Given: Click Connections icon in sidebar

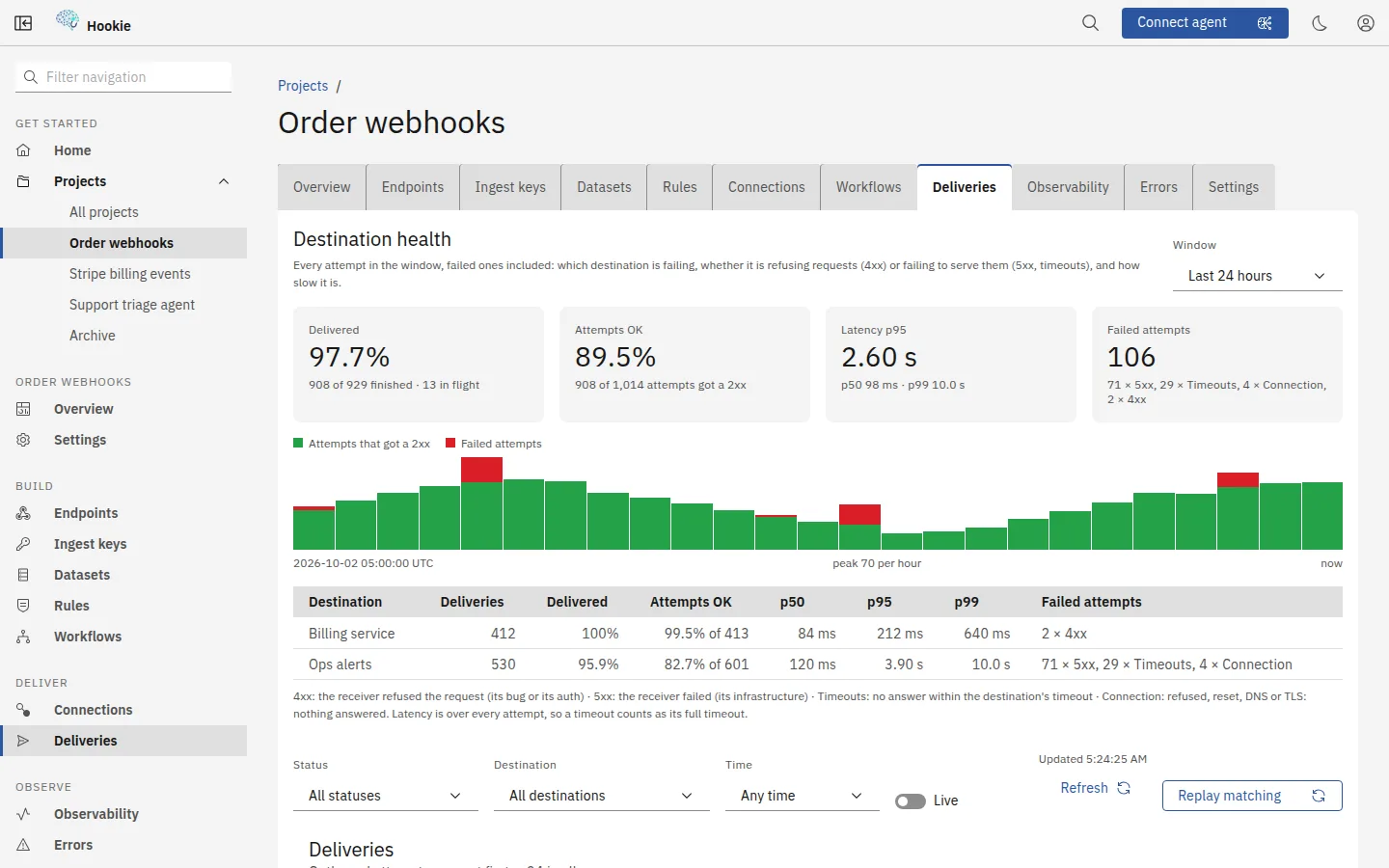Looking at the screenshot, I should point(24,710).
